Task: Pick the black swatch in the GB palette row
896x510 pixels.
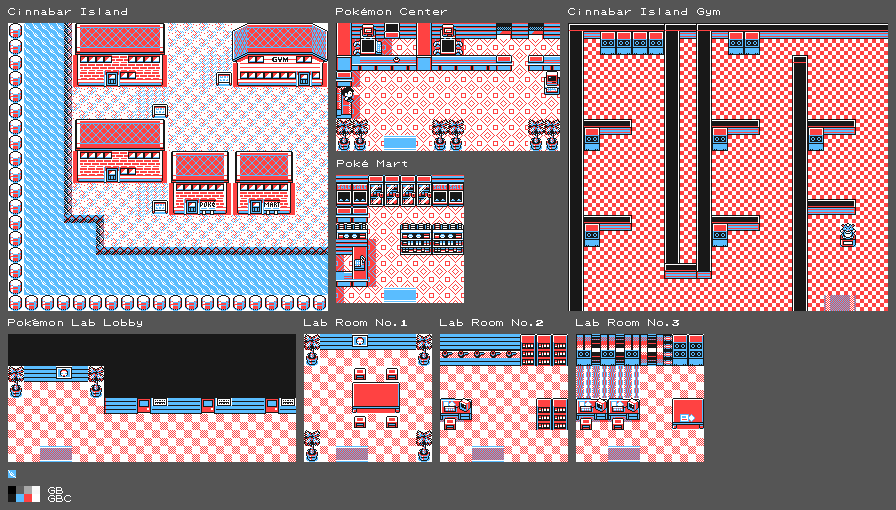Action: tap(12, 490)
